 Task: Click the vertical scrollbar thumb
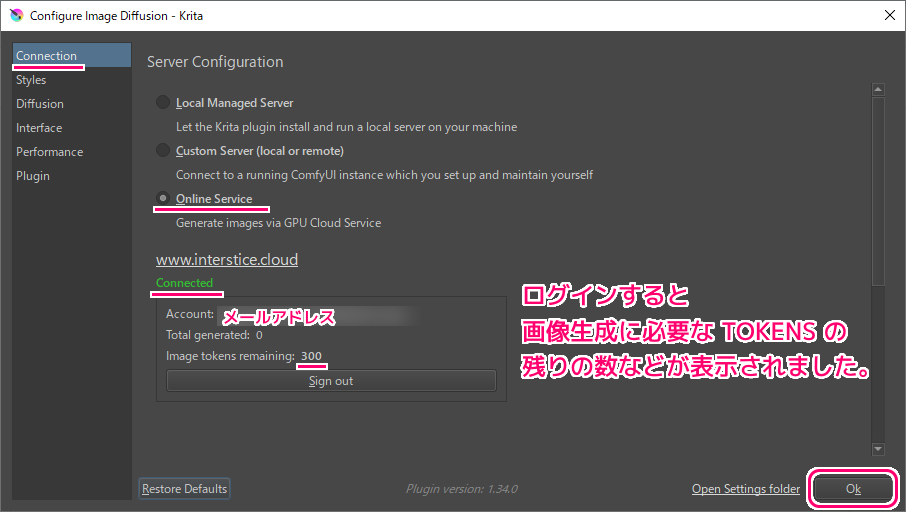(878, 191)
